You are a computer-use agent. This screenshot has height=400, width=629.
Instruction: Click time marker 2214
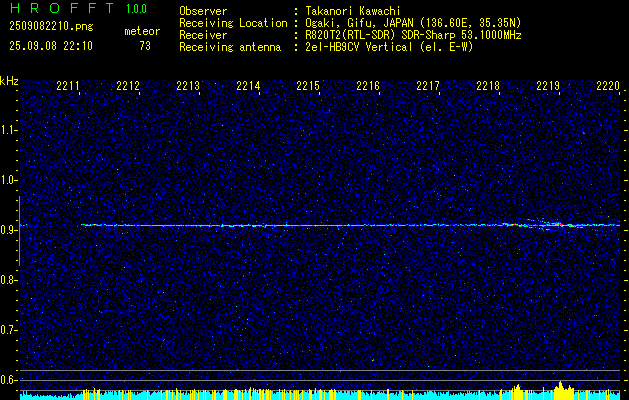click(248, 85)
